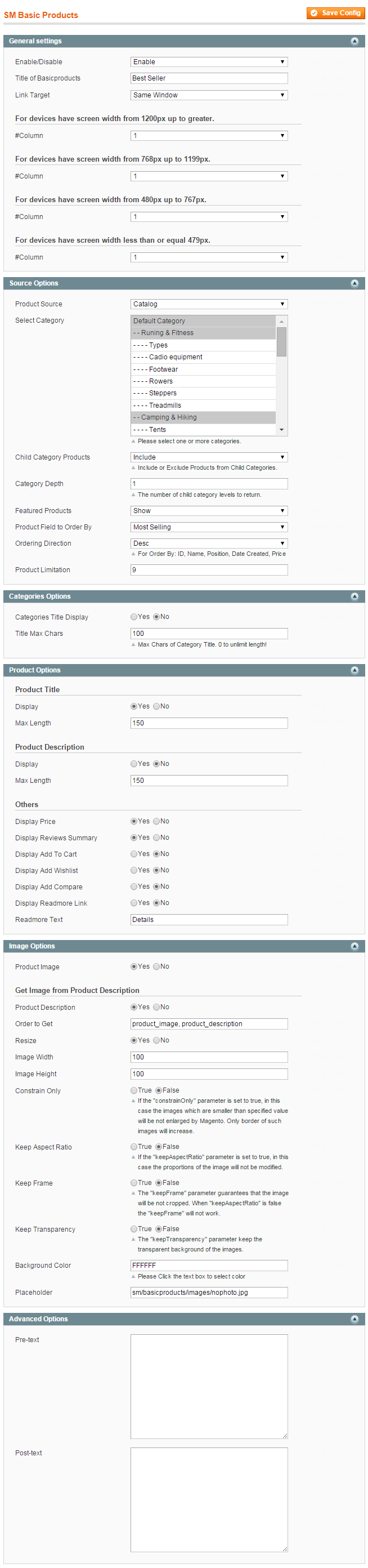Select the Types category
The height and width of the screenshot is (1568, 368).
(x=203, y=345)
